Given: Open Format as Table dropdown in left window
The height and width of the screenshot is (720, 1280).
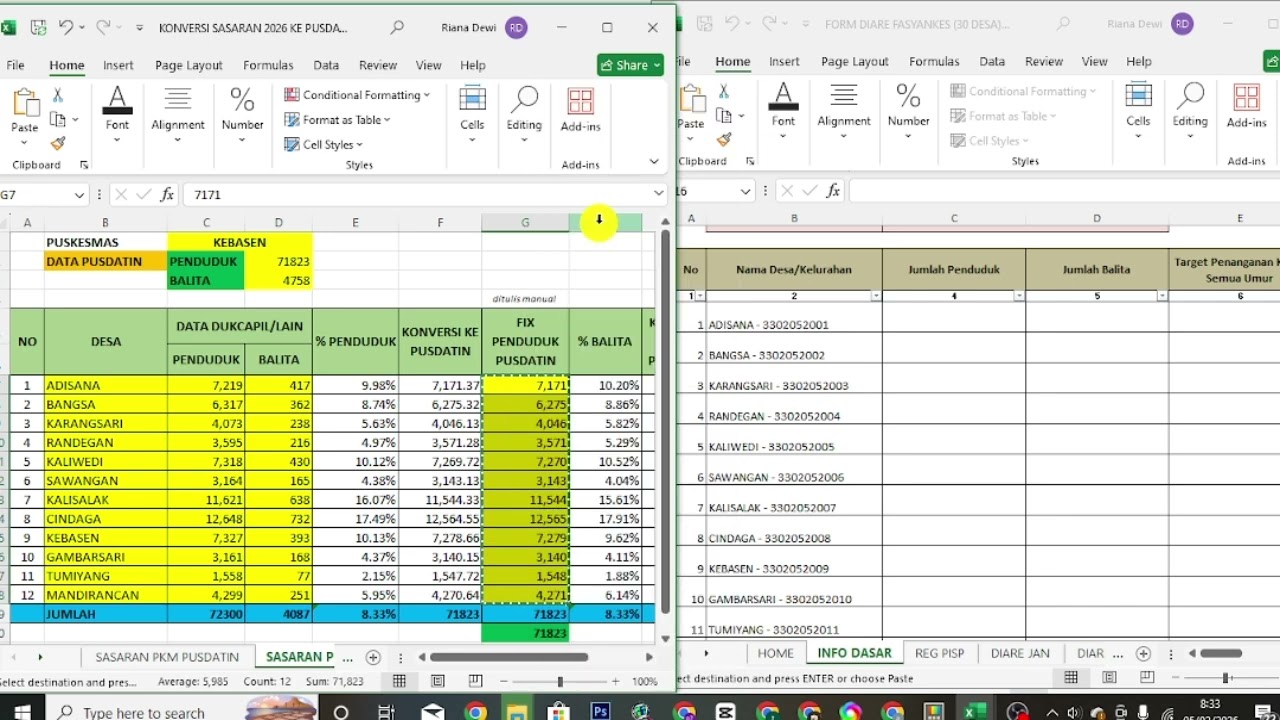Looking at the screenshot, I should pos(338,120).
